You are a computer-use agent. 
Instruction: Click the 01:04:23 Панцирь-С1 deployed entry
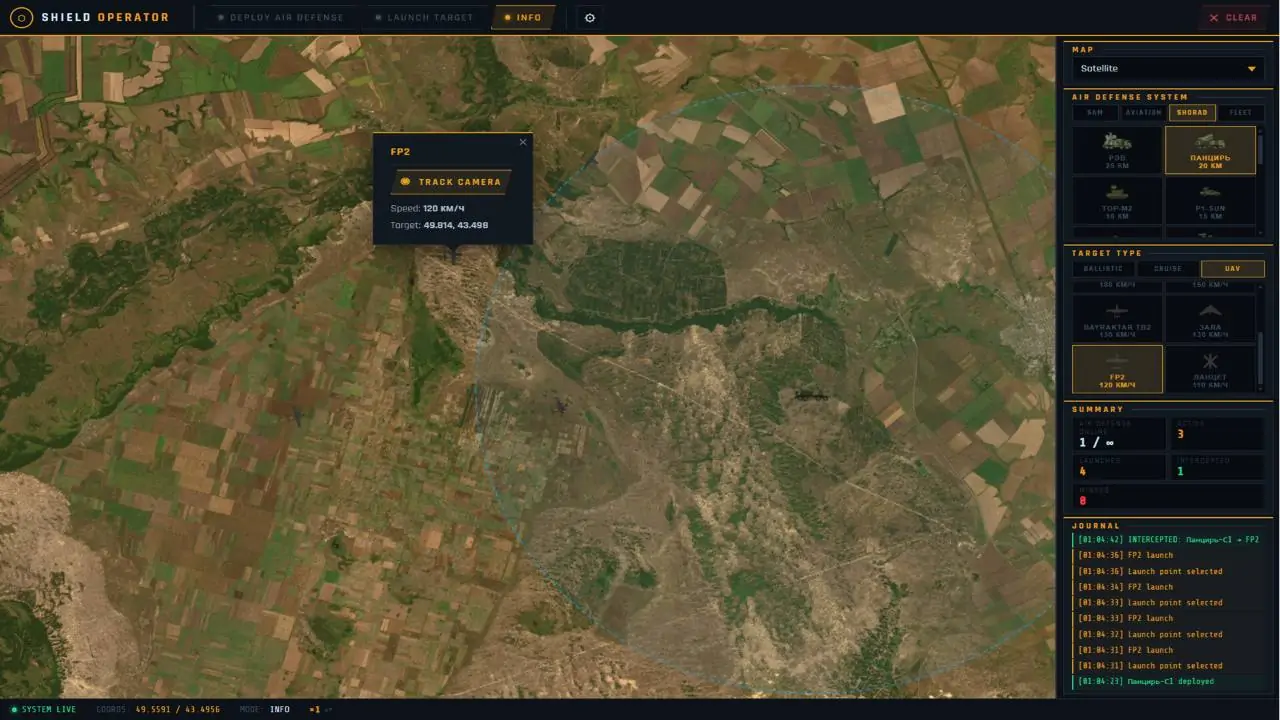[1168, 681]
